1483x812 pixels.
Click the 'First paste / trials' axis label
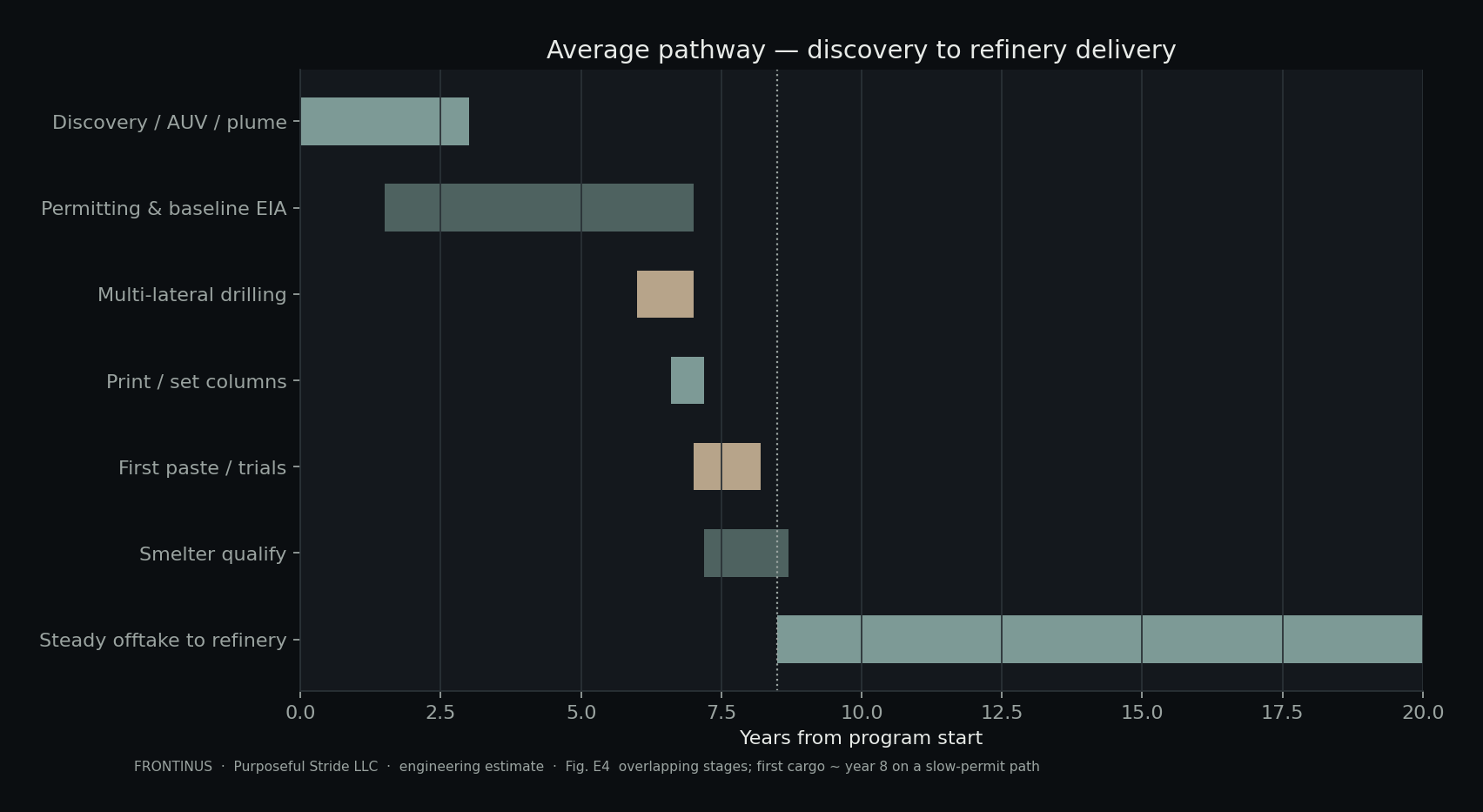(x=203, y=468)
